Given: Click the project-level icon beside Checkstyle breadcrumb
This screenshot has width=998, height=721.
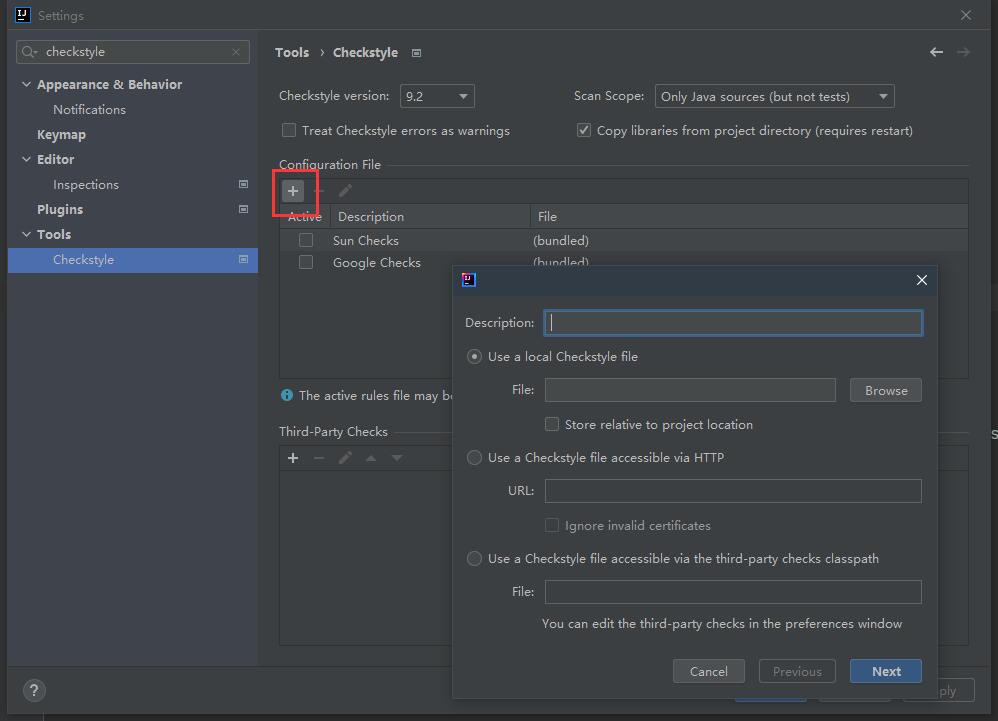Looking at the screenshot, I should 416,53.
